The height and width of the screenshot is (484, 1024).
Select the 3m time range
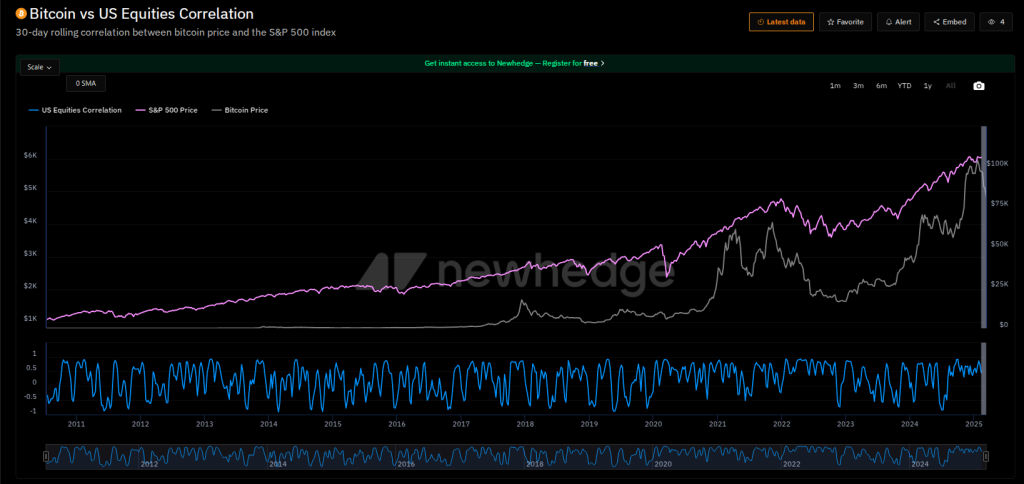pyautogui.click(x=858, y=86)
